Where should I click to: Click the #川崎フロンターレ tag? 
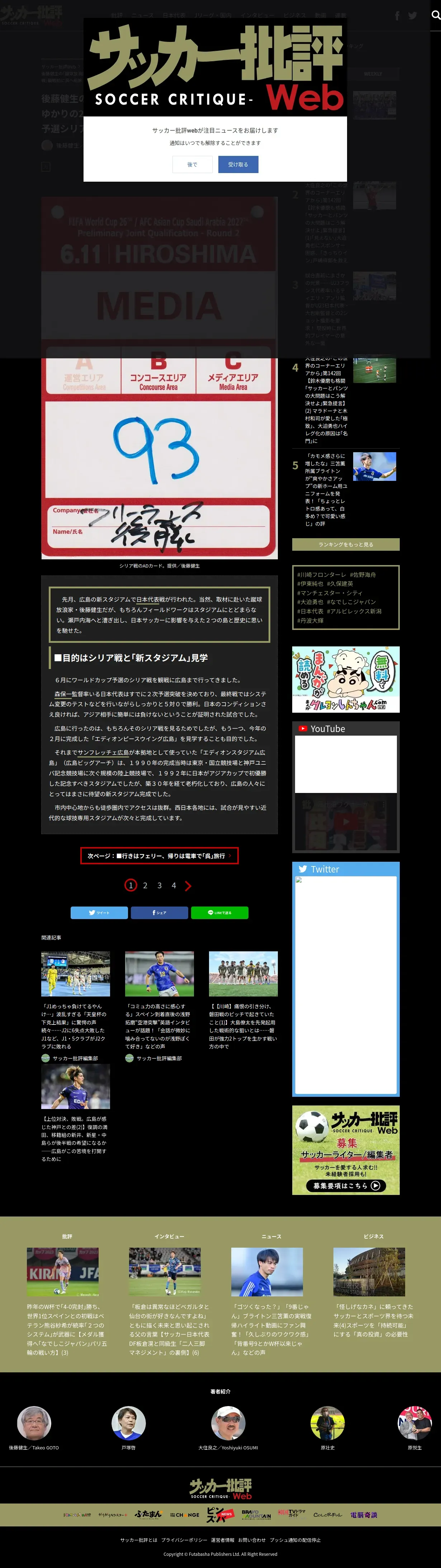pos(321,575)
